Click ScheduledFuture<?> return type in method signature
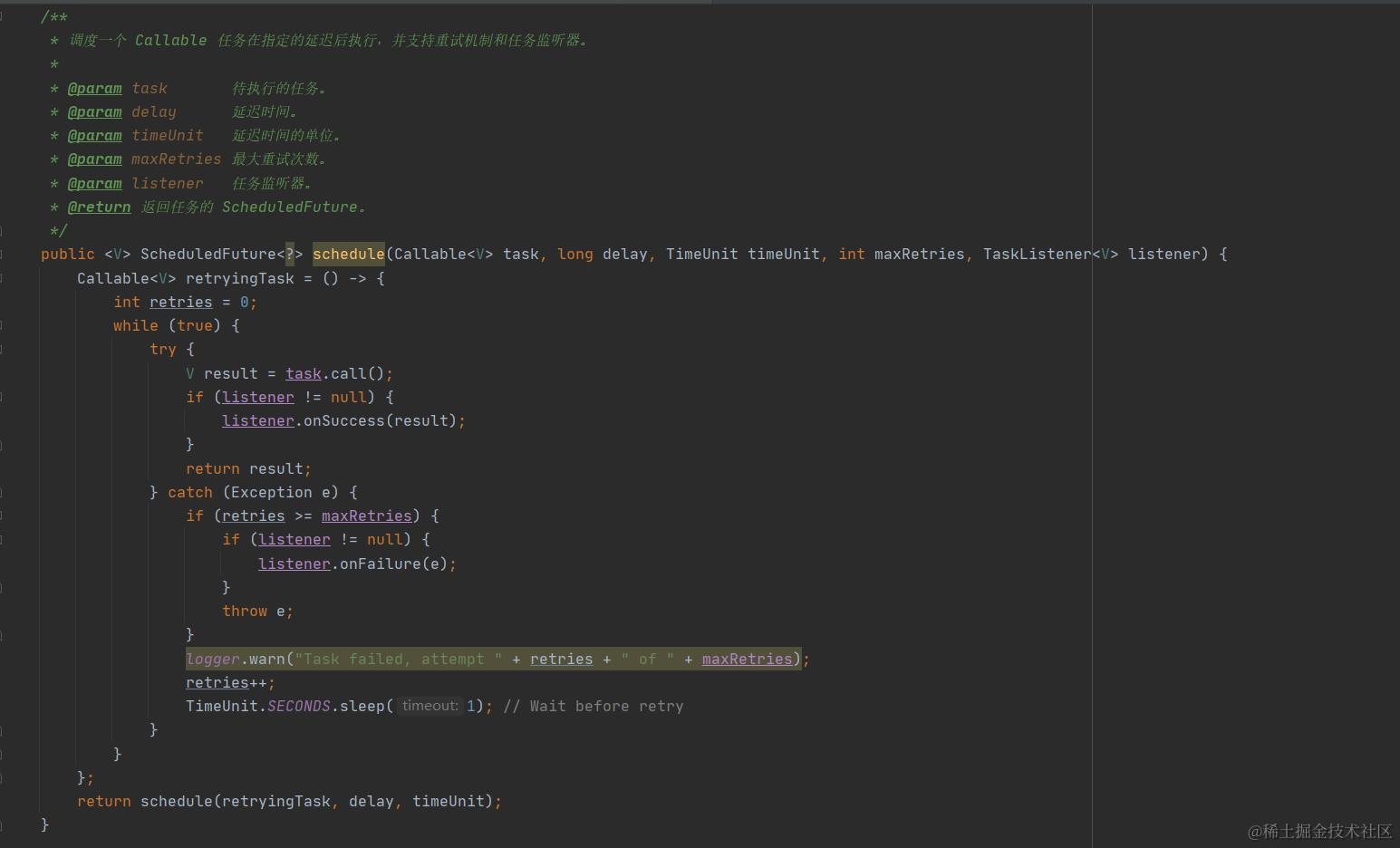 pyautogui.click(x=222, y=255)
